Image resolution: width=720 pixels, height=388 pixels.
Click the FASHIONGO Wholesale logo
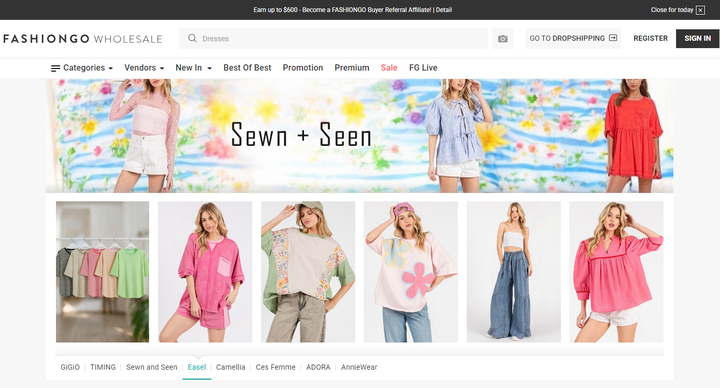83,39
